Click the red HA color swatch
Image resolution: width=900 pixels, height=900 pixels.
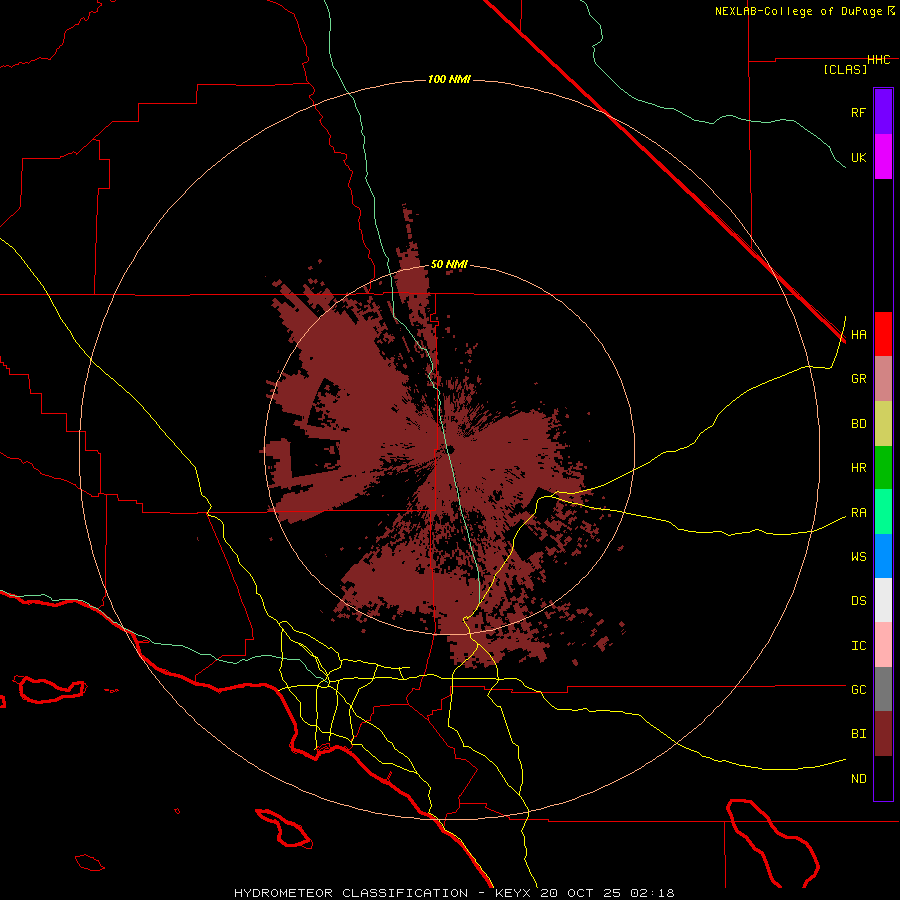[x=883, y=334]
